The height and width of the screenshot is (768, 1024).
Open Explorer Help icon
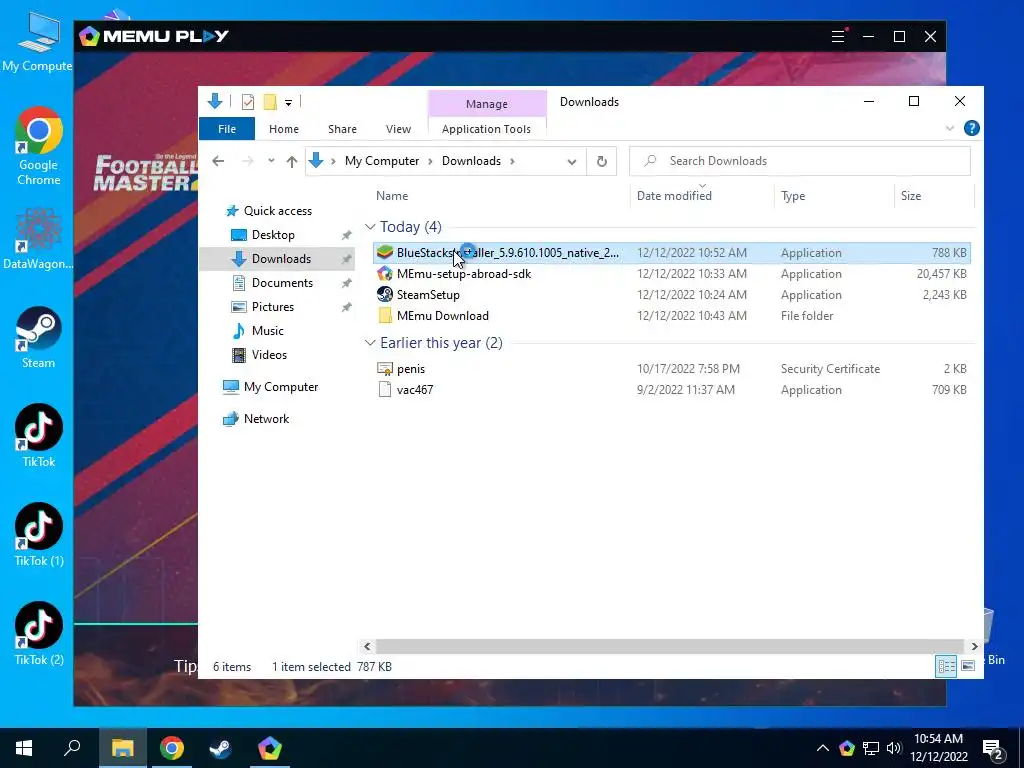[971, 128]
